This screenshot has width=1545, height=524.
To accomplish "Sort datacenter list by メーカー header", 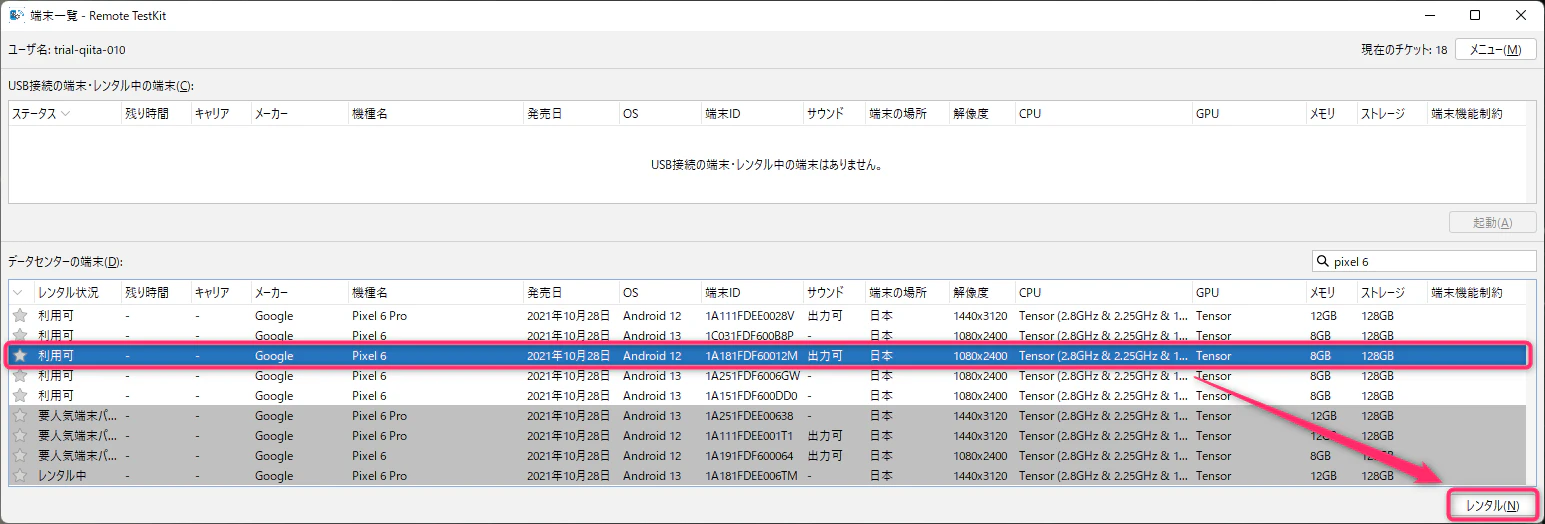I will 299,293.
